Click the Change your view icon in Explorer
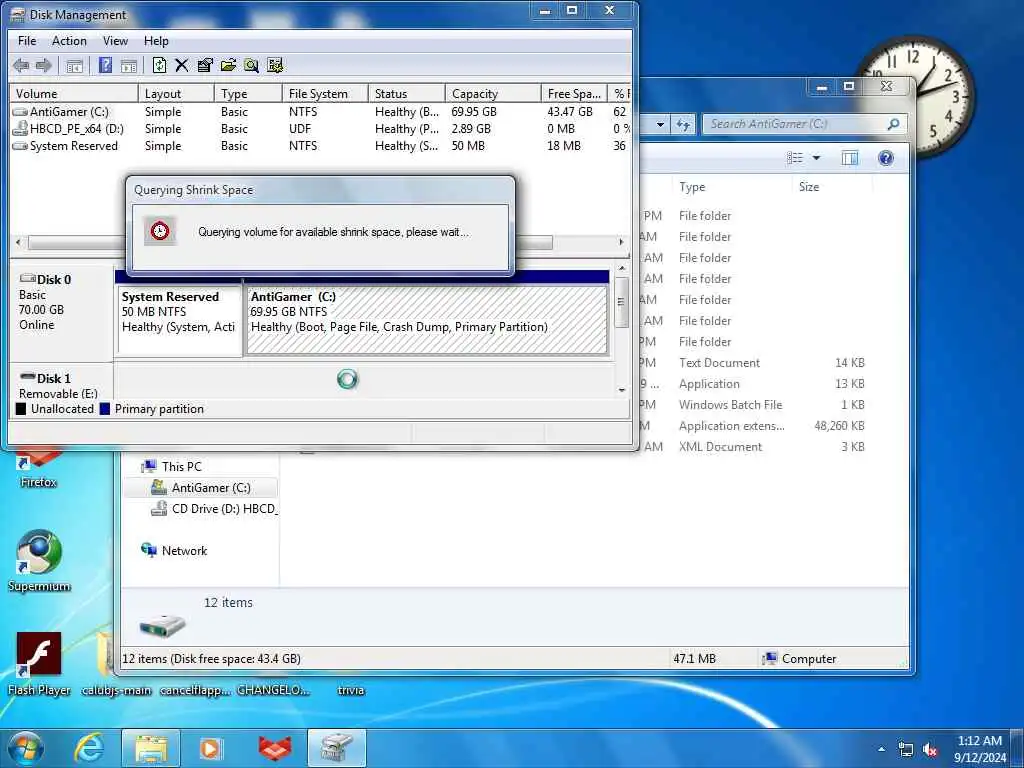1024x768 pixels. click(x=795, y=158)
